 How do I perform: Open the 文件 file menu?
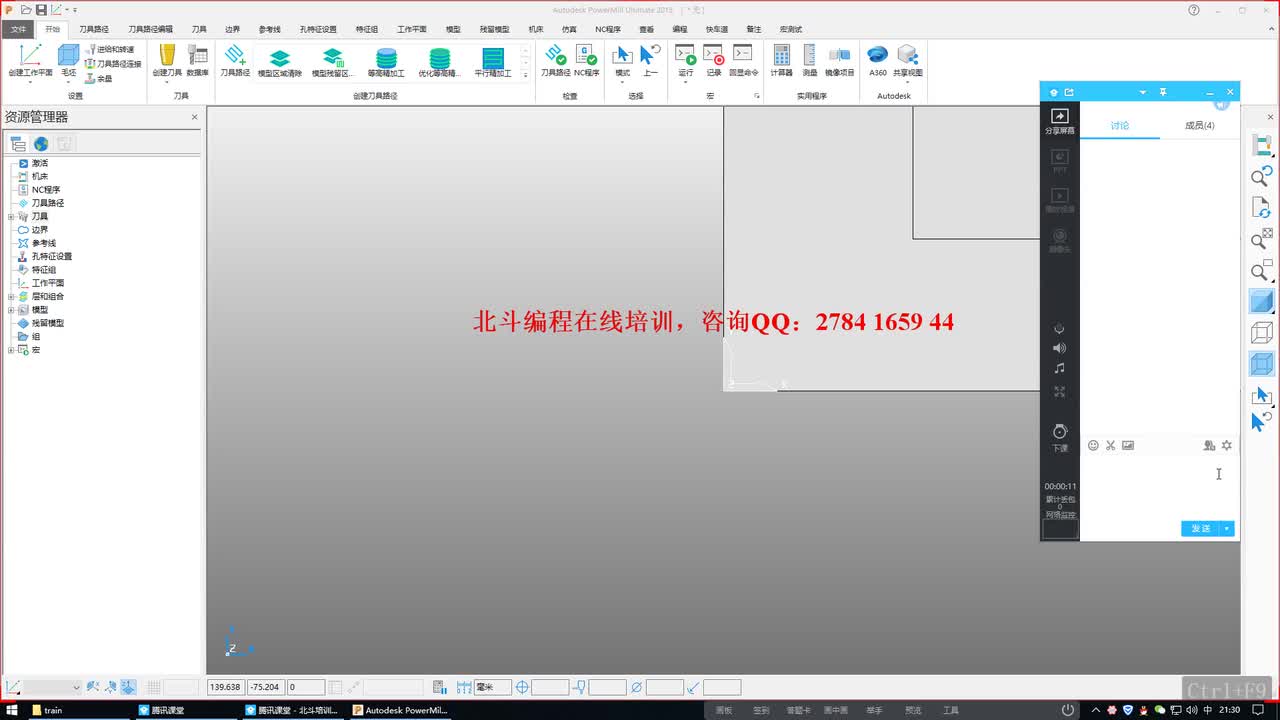click(x=19, y=29)
